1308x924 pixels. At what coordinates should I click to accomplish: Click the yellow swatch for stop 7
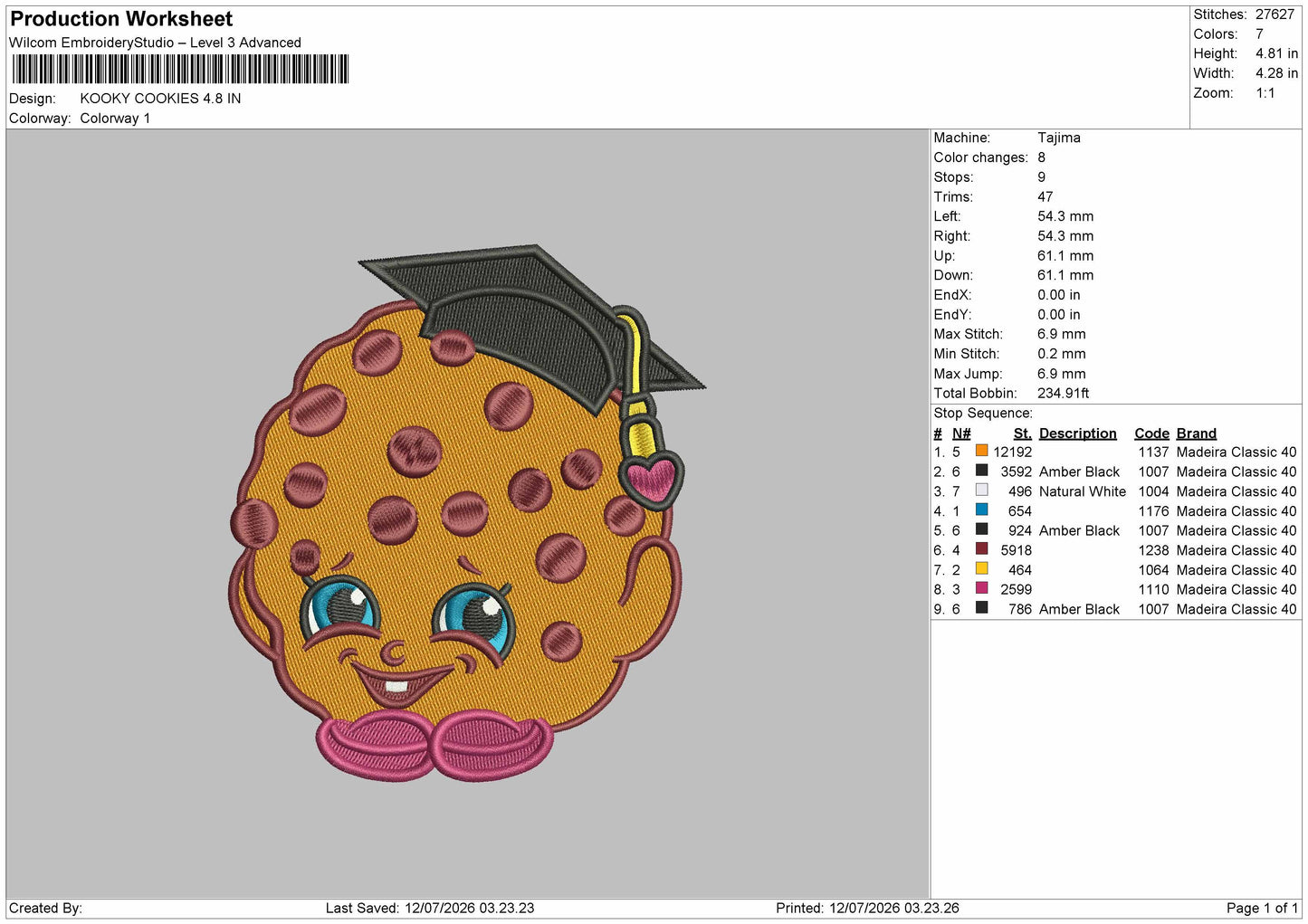[981, 568]
